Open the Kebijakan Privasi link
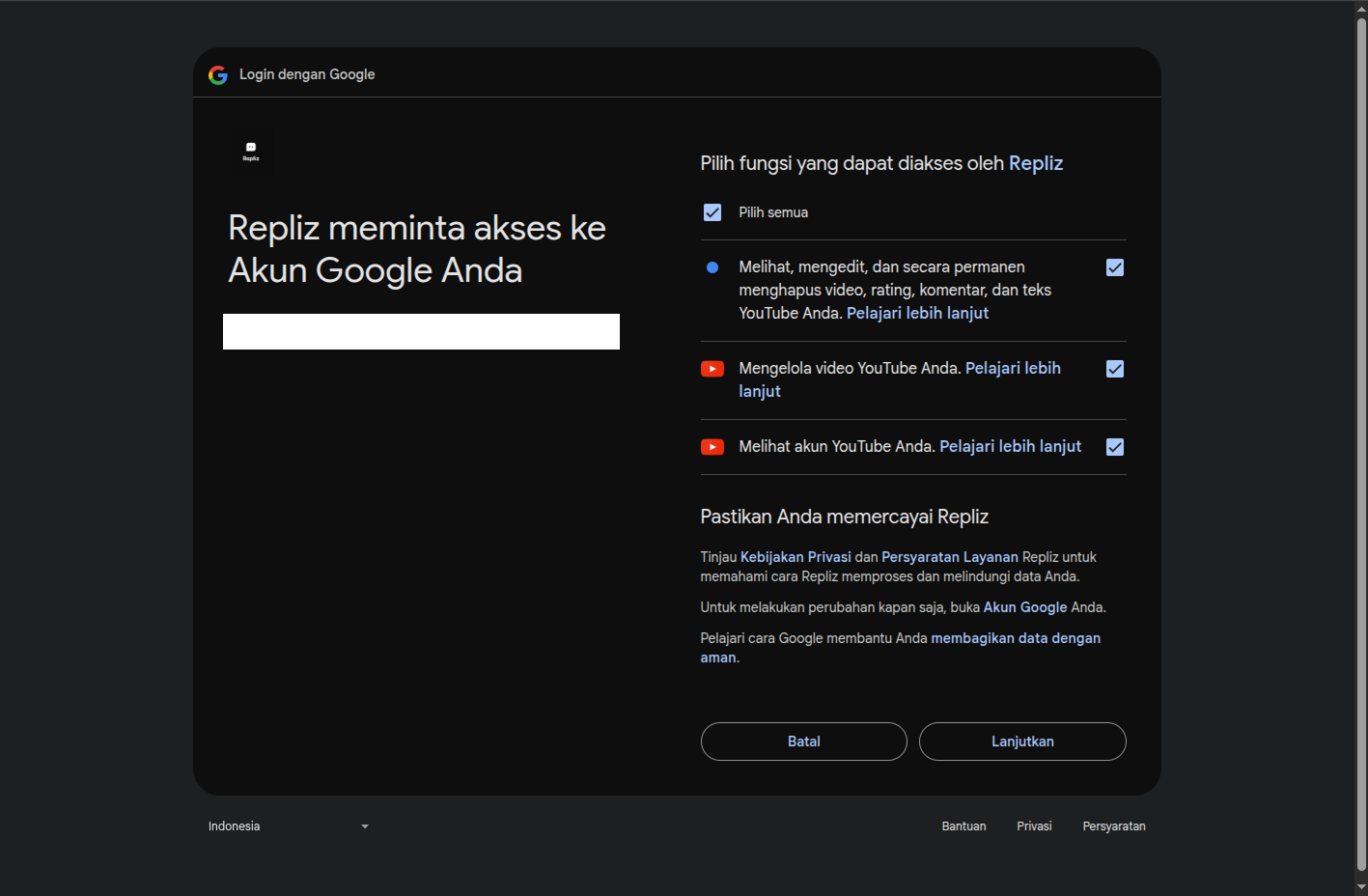This screenshot has width=1368, height=896. [x=796, y=557]
